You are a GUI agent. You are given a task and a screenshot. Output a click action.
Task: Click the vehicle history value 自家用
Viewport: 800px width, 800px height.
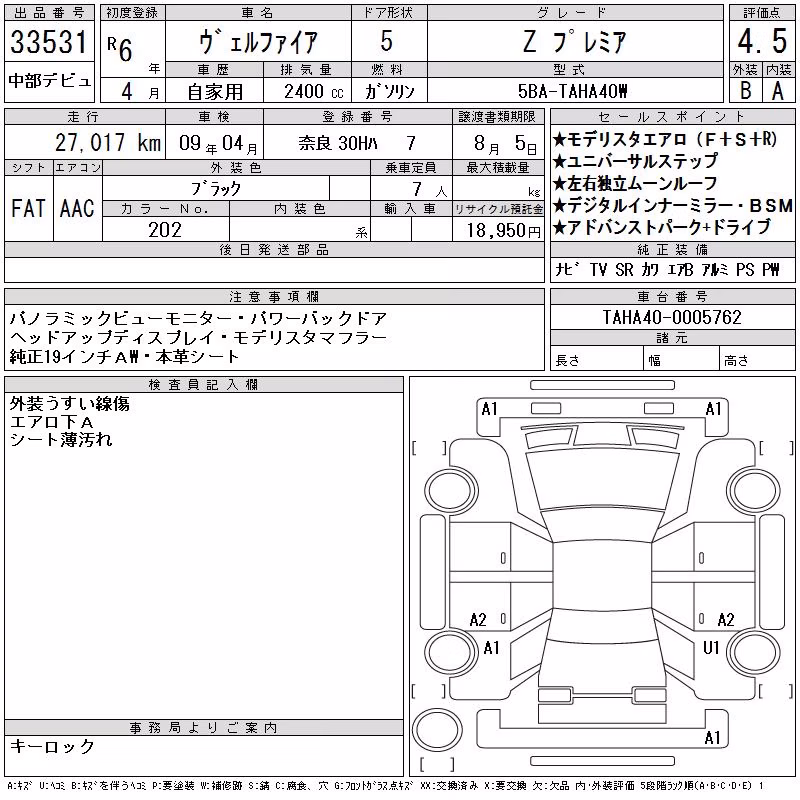215,92
